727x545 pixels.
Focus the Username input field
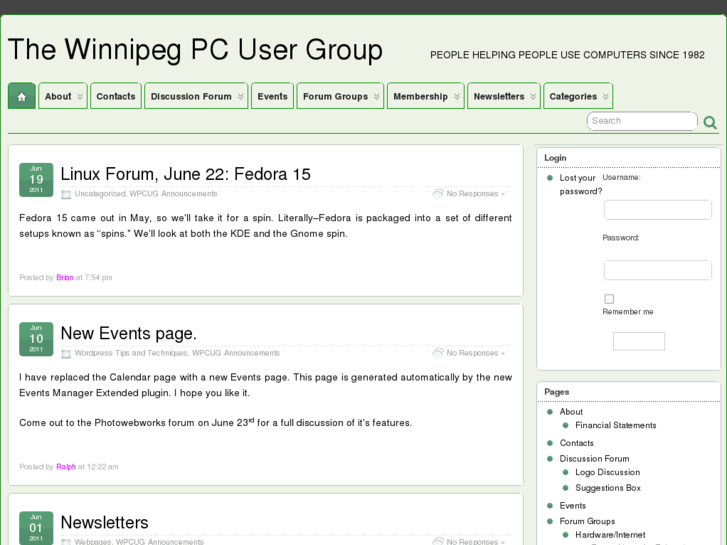click(657, 210)
